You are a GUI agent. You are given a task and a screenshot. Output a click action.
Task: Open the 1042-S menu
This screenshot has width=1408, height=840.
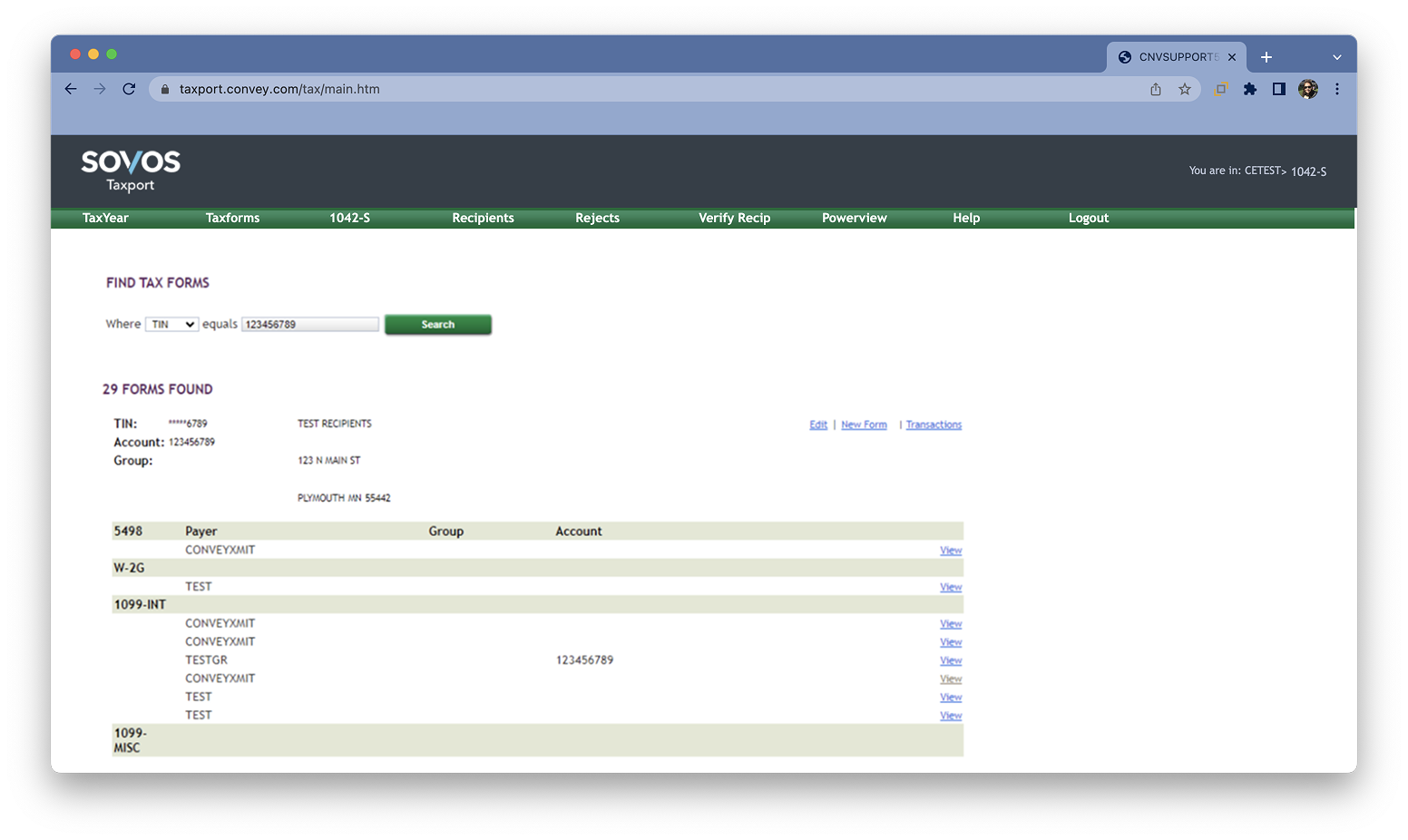point(349,218)
